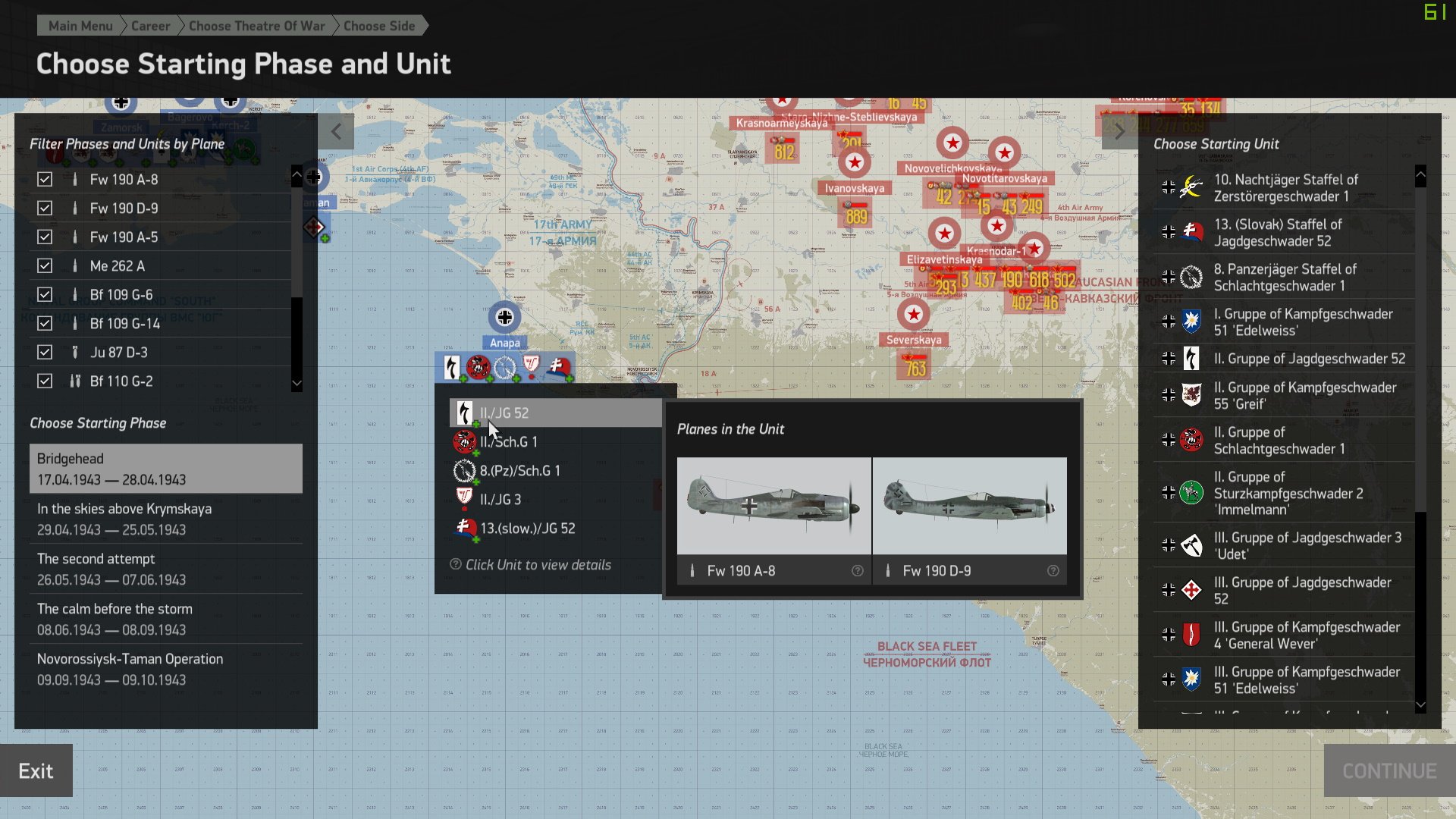
Task: Toggle the Ju 87 D-3 checkbox
Action: [45, 353]
